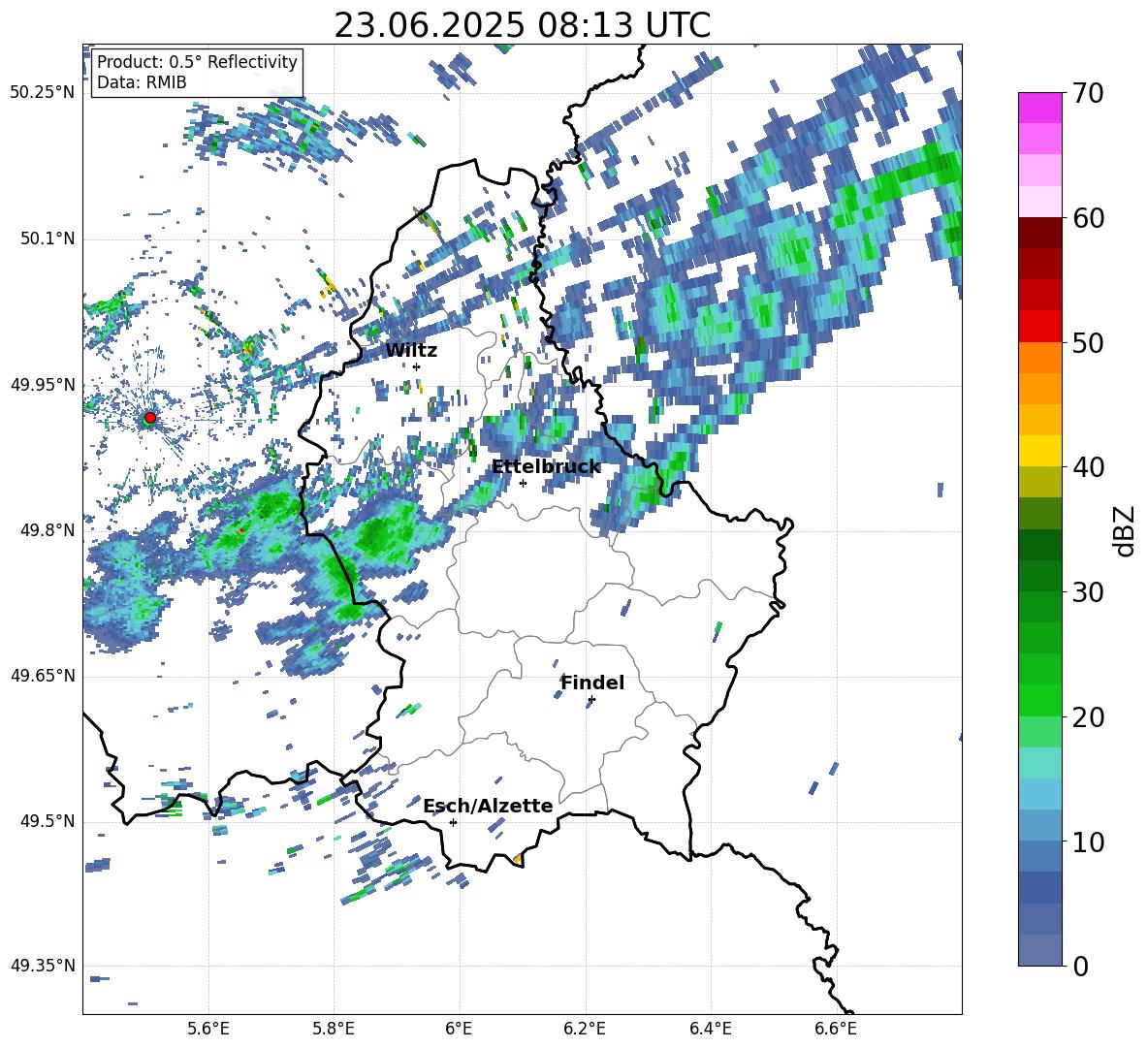
Task: Click the 49.35°N latitude tick label
Action: (x=43, y=966)
